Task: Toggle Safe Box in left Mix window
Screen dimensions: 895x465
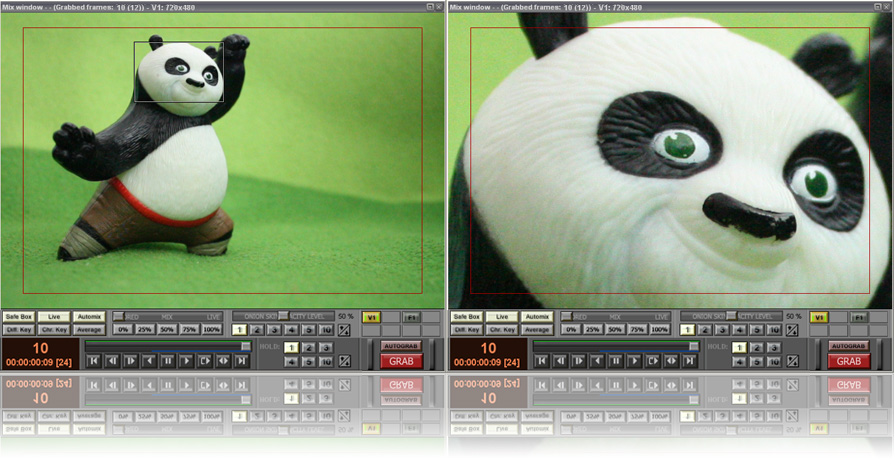Action: click(19, 317)
